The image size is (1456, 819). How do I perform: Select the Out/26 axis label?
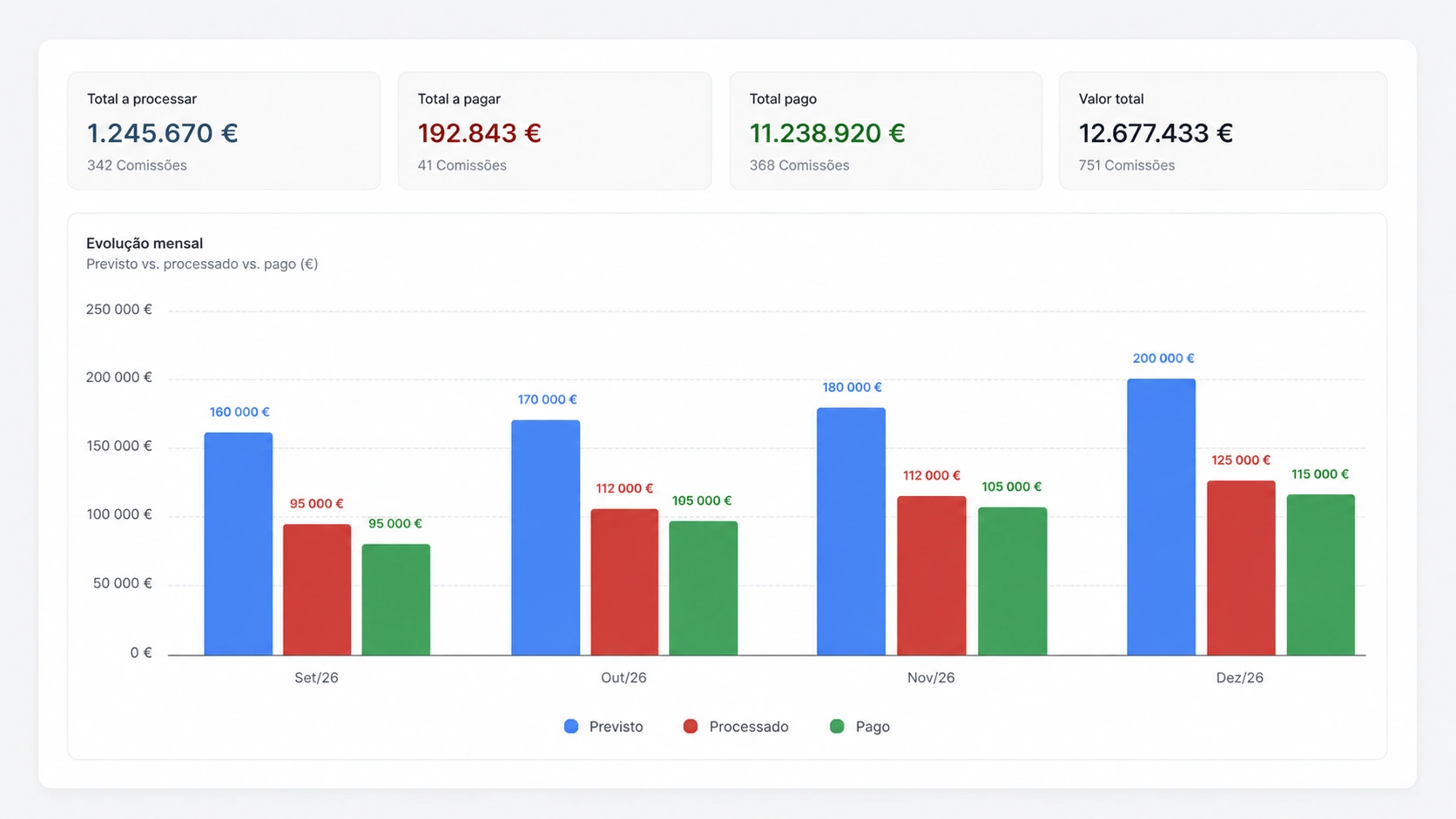click(x=624, y=678)
